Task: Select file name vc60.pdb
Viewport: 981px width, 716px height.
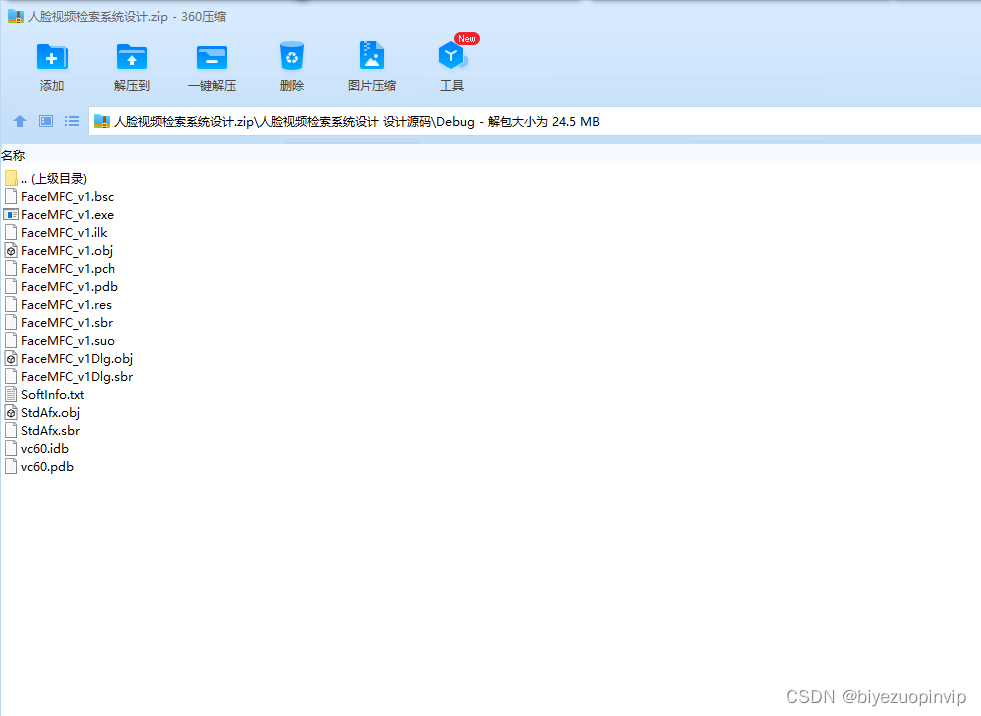Action: [x=48, y=467]
